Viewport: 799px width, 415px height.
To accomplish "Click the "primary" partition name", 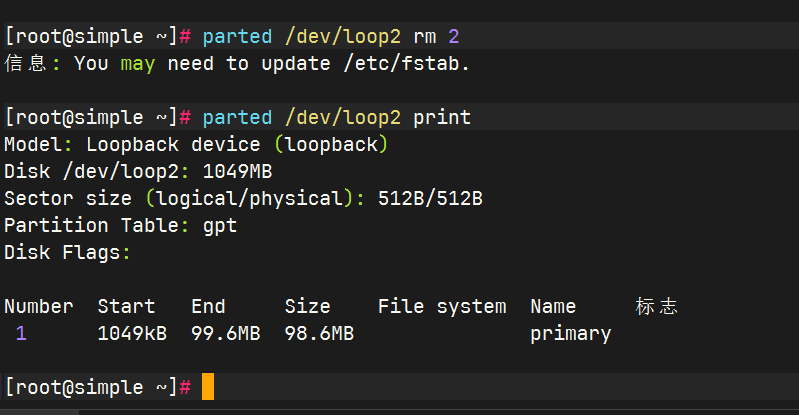I will [570, 333].
